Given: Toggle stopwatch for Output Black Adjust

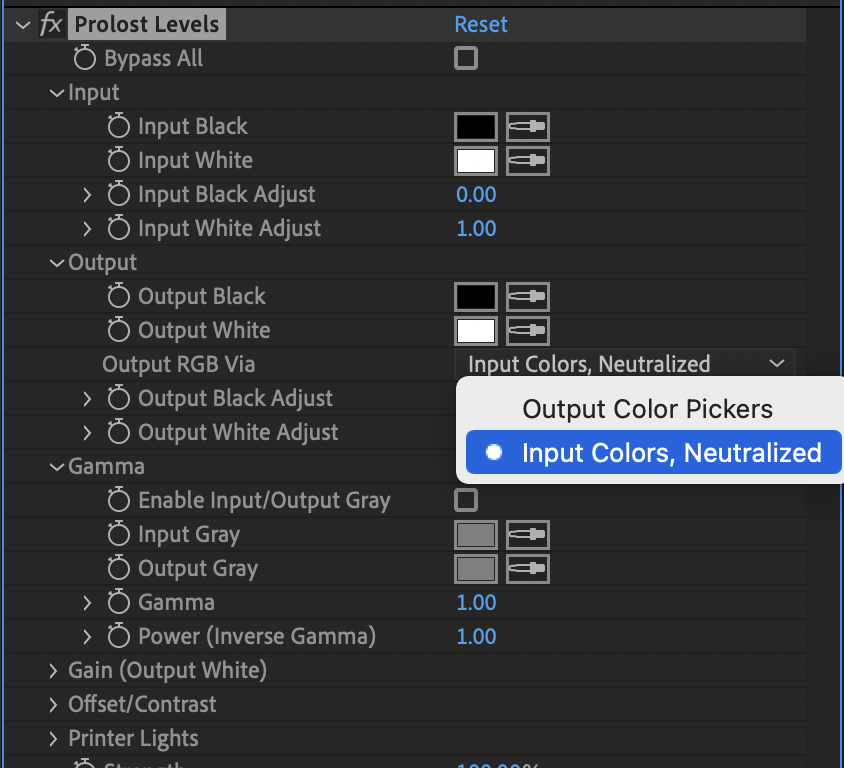Looking at the screenshot, I should tap(118, 398).
